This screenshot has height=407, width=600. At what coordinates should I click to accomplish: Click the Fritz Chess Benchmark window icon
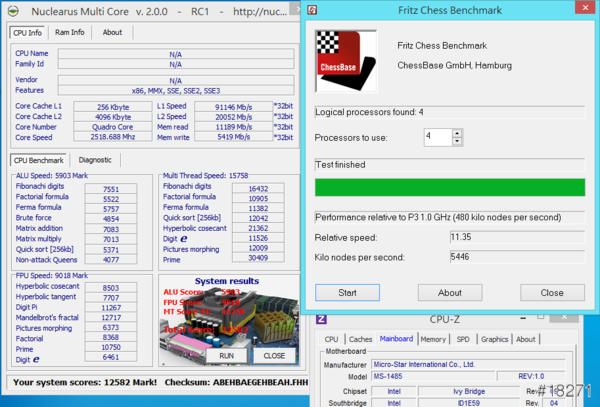point(314,13)
